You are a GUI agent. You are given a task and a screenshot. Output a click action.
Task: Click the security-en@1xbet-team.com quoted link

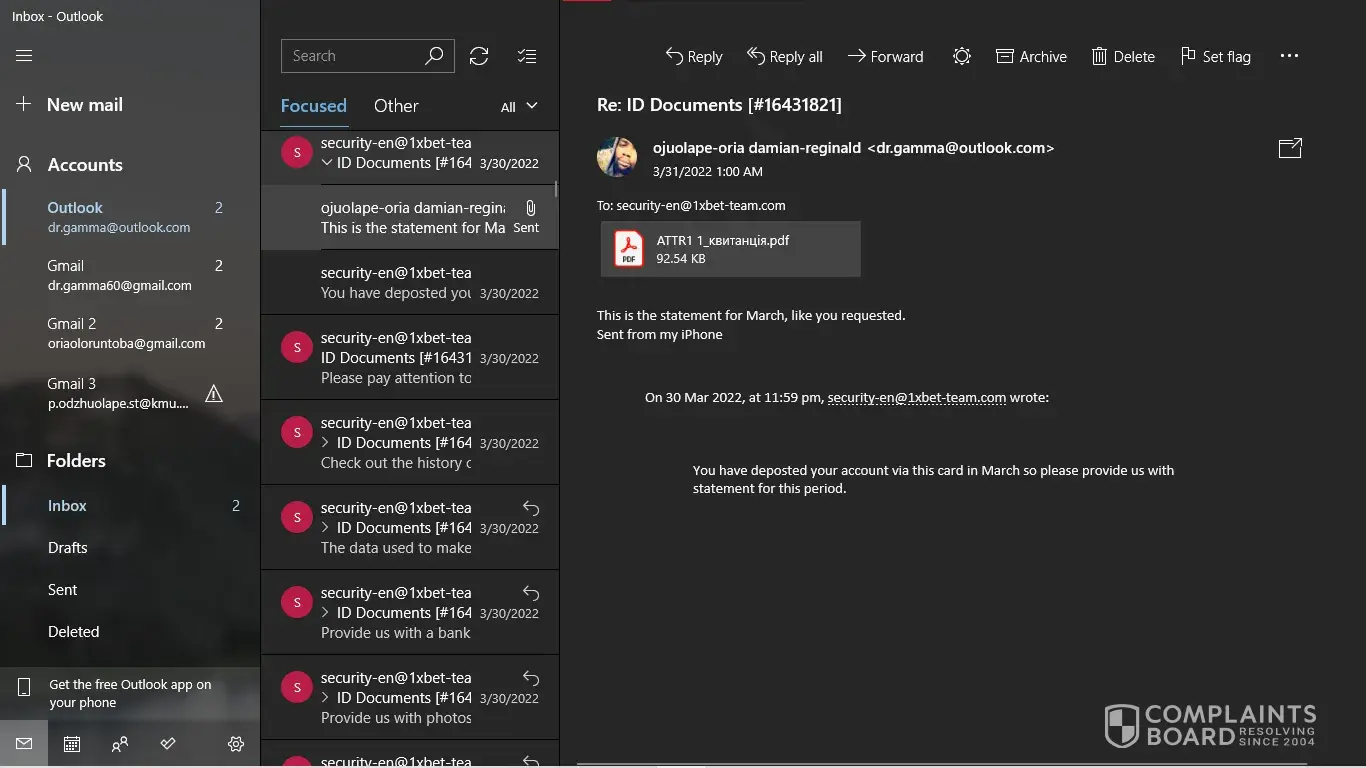(916, 398)
